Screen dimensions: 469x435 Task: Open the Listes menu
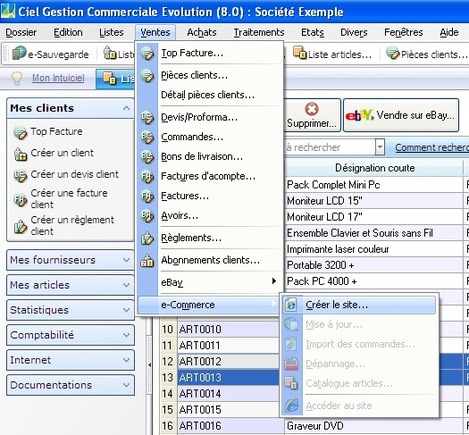[111, 33]
